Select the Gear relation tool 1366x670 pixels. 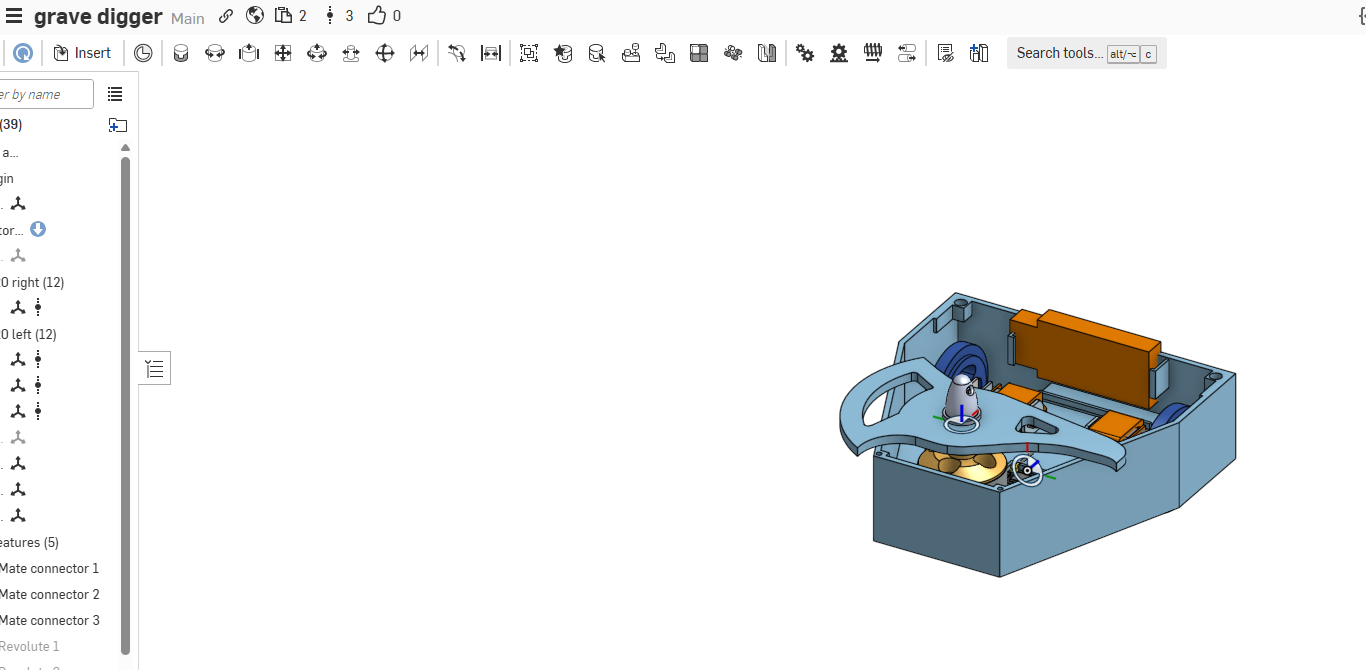(805, 53)
